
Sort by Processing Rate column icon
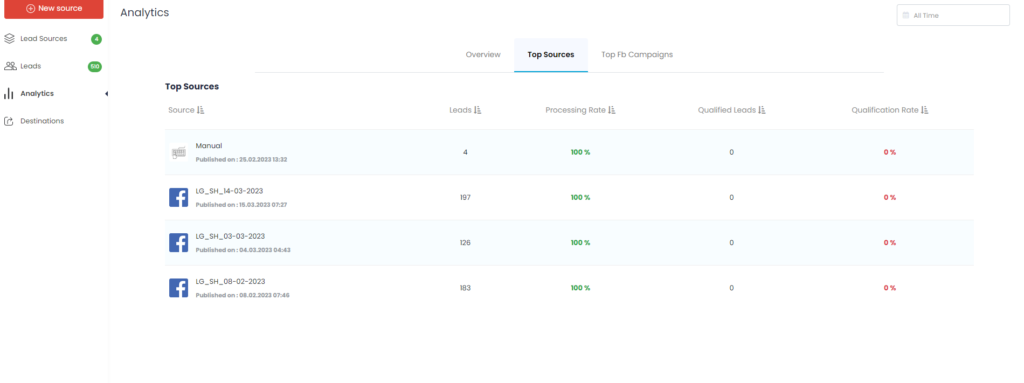(x=611, y=110)
